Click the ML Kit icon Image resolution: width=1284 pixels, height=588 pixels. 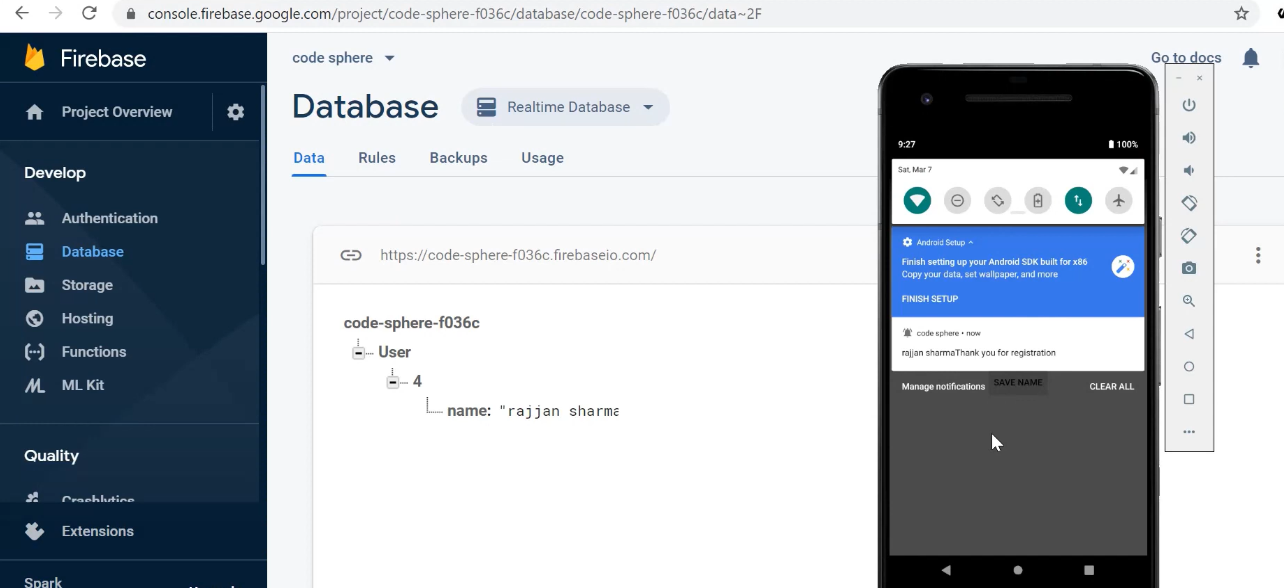point(35,385)
